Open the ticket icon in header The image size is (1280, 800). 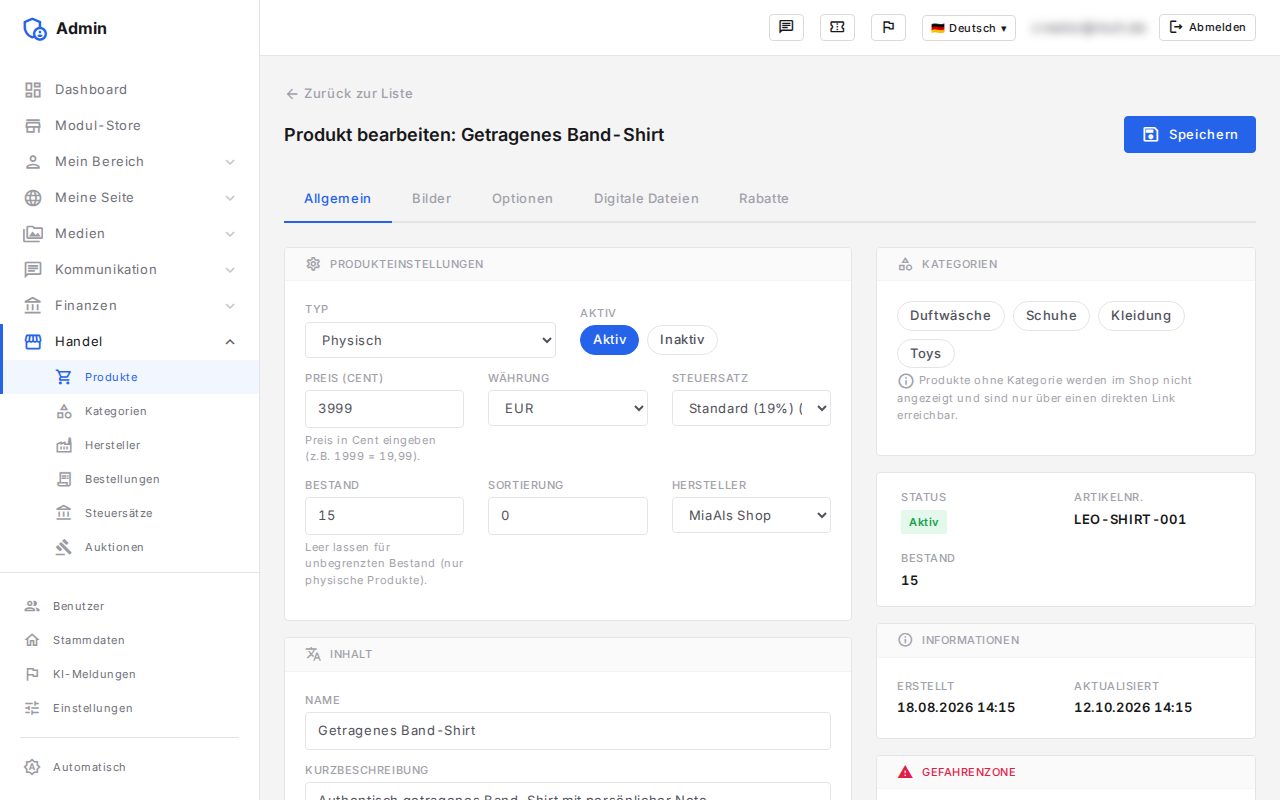click(x=837, y=27)
